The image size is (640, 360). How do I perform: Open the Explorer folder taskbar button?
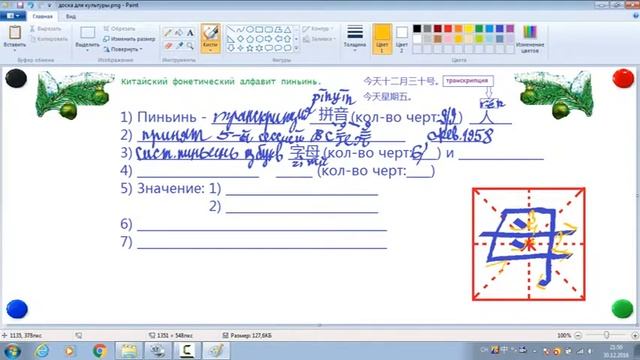pyautogui.click(x=129, y=351)
